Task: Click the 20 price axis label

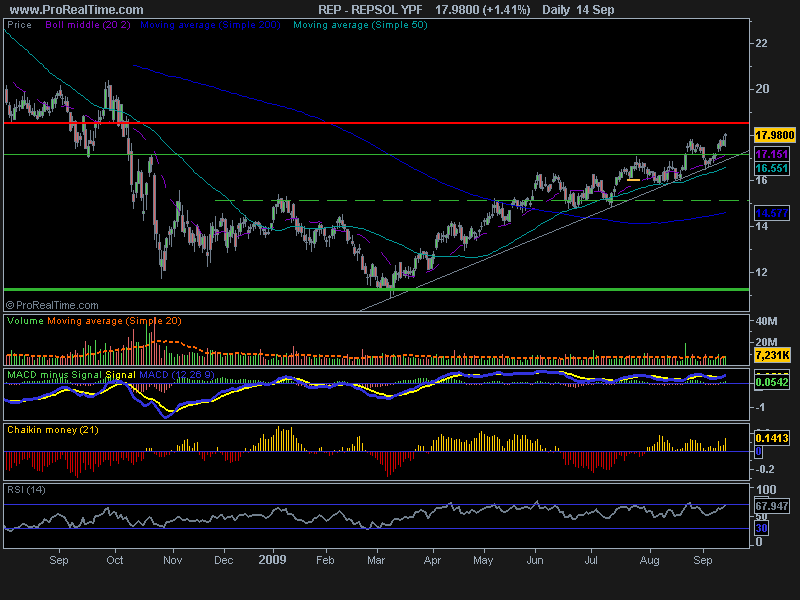Action: point(762,89)
